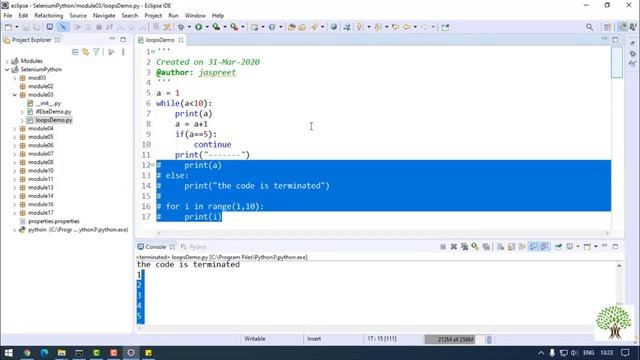Click the heap memory usage bar
The width and height of the screenshot is (640, 360).
[x=454, y=339]
